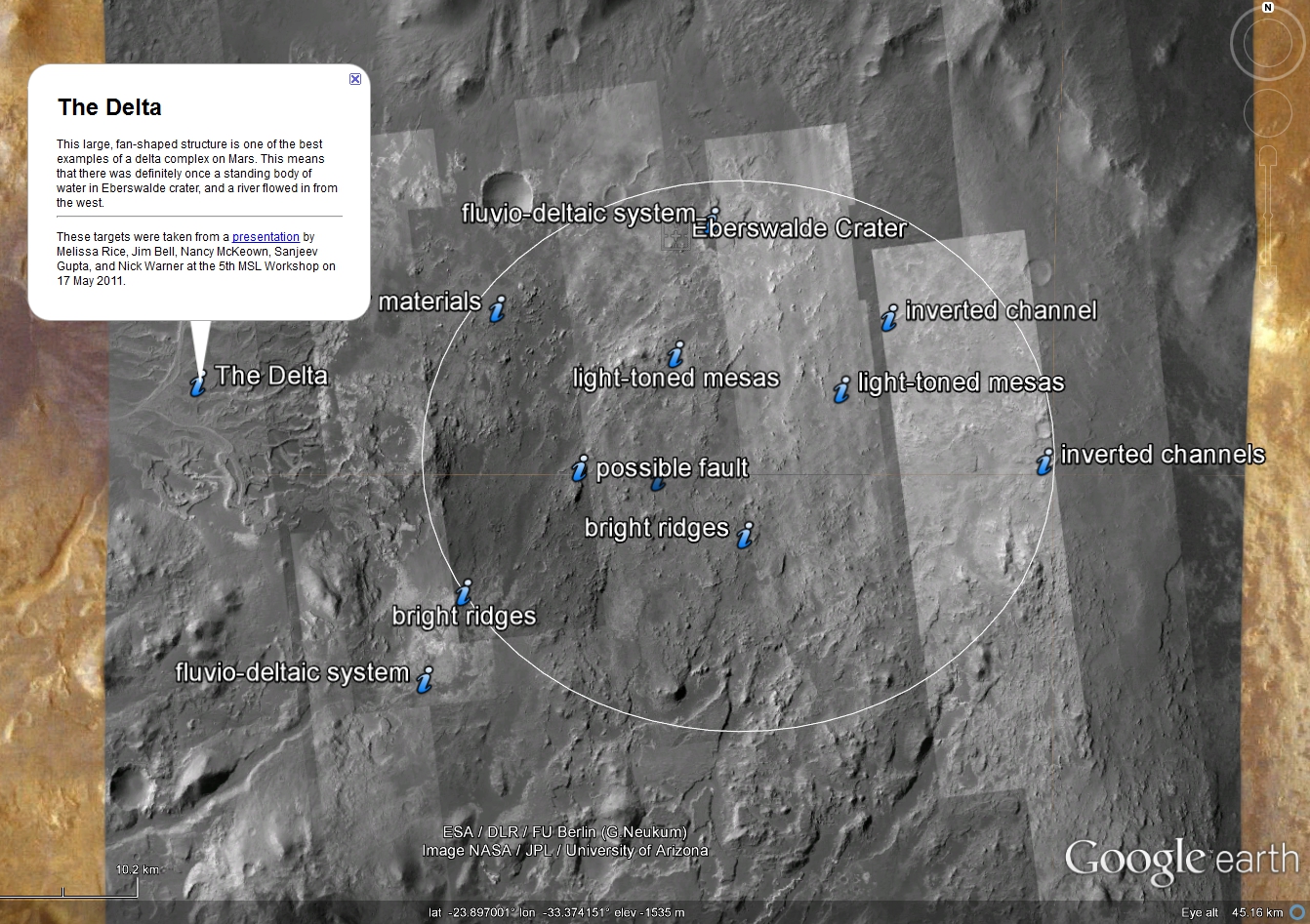This screenshot has width=1310, height=924.
Task: Click the N north indicator on compass
Action: pyautogui.click(x=1268, y=8)
